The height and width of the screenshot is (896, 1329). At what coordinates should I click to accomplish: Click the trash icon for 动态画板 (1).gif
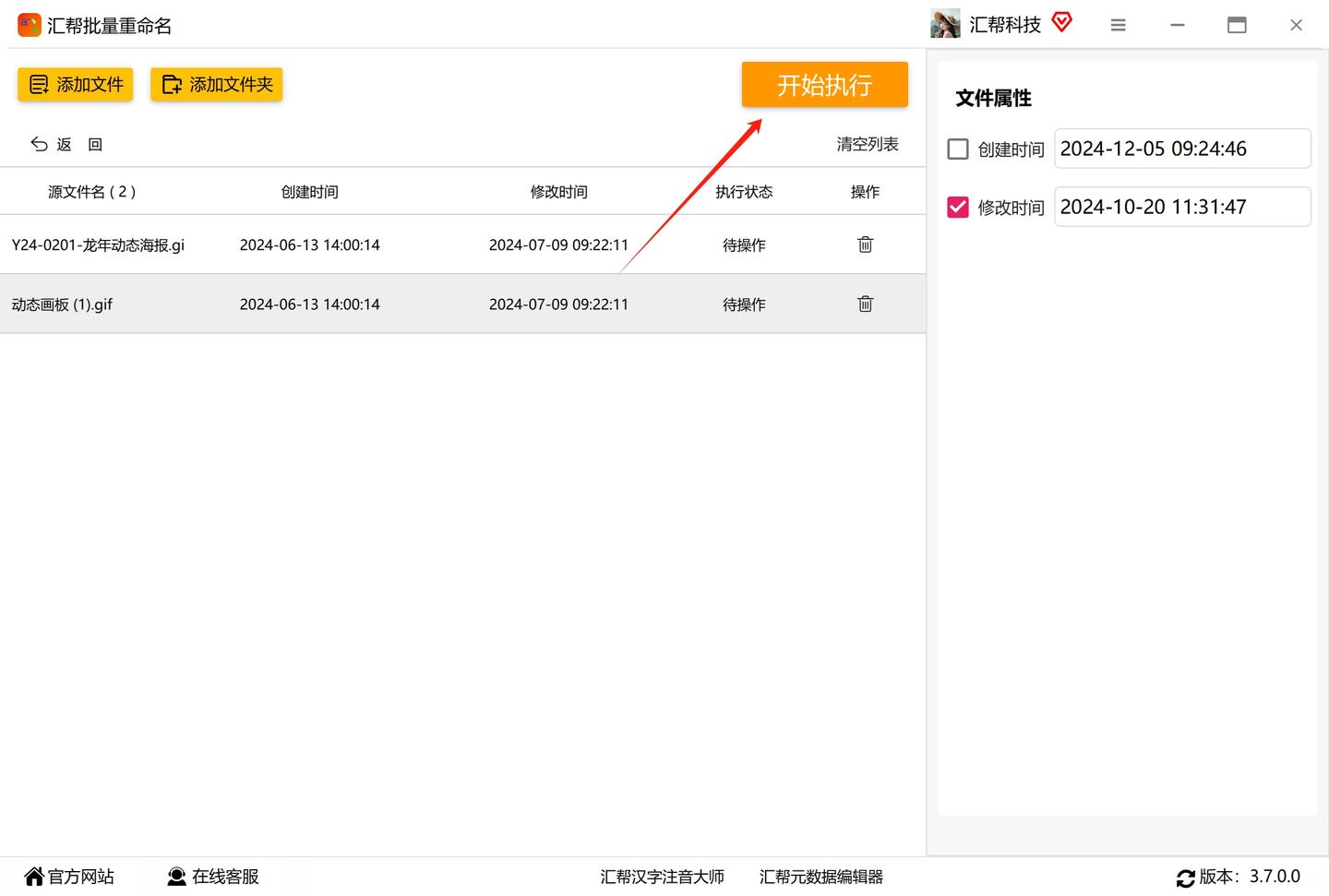[x=865, y=304]
